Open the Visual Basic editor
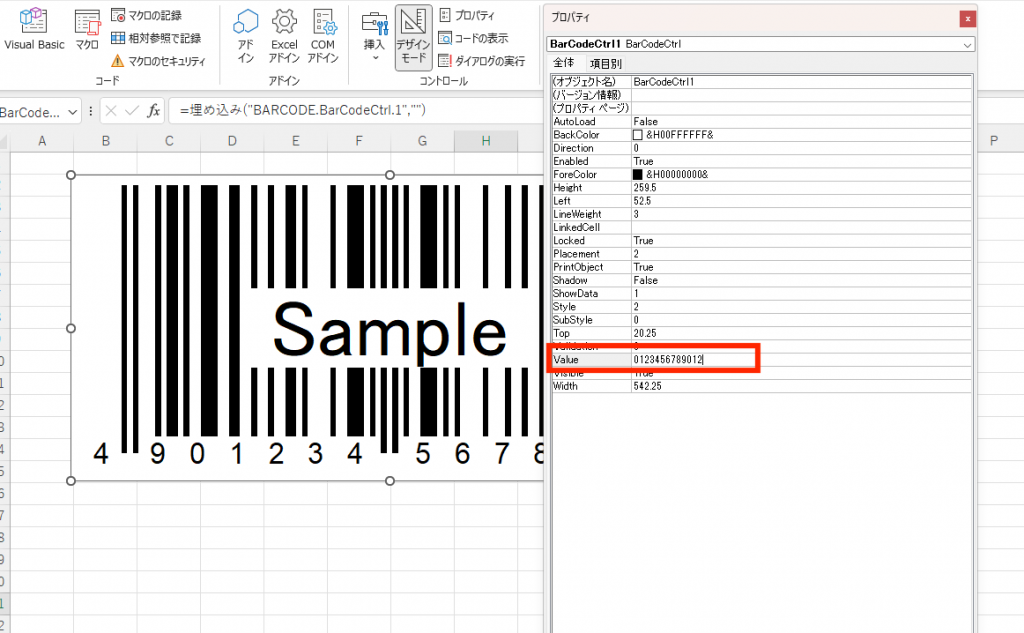The image size is (1024, 633). coord(33,30)
